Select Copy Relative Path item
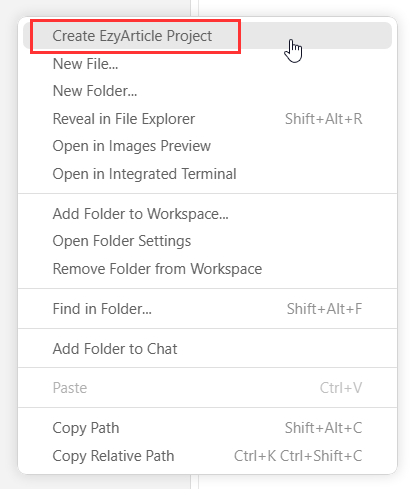Screen dimensions: 417x489 coord(207,456)
